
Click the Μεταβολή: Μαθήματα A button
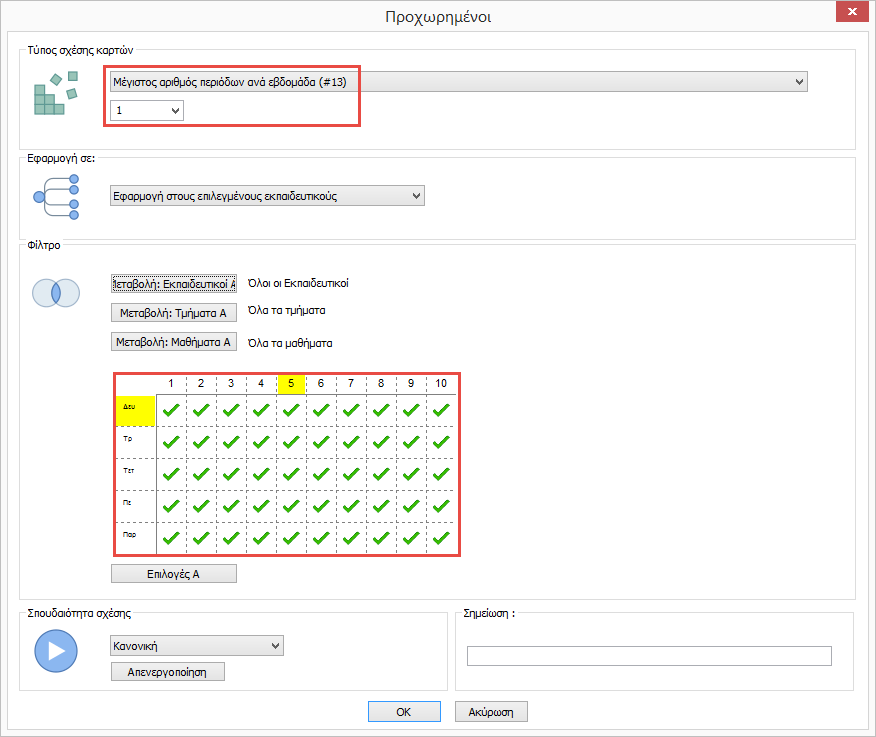pos(173,342)
